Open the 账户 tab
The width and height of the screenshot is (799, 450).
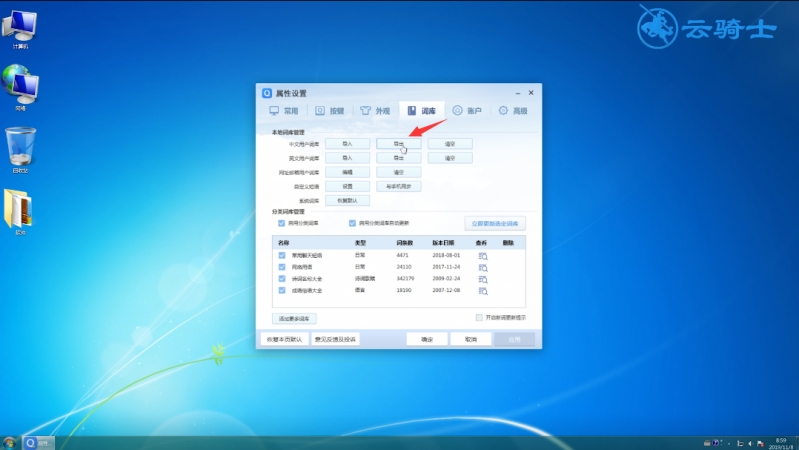point(467,111)
